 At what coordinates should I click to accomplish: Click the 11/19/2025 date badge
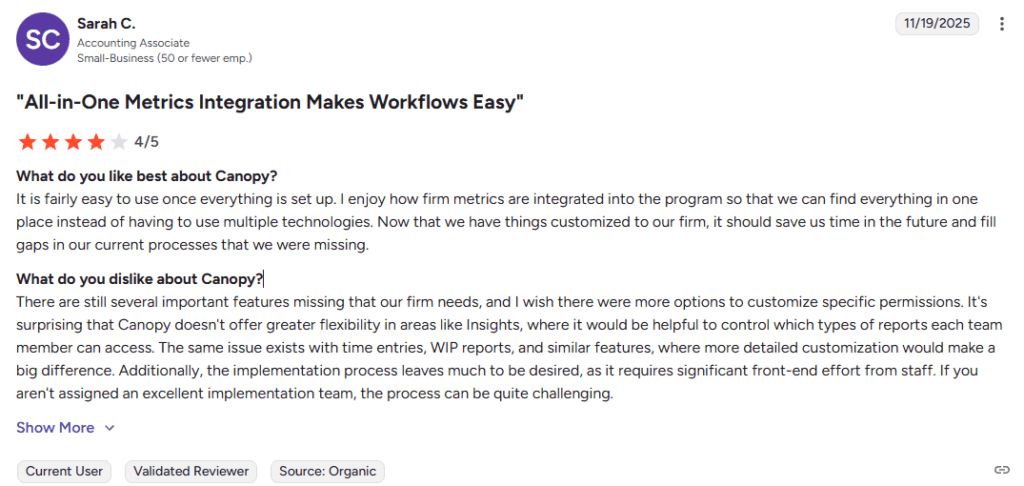936,24
